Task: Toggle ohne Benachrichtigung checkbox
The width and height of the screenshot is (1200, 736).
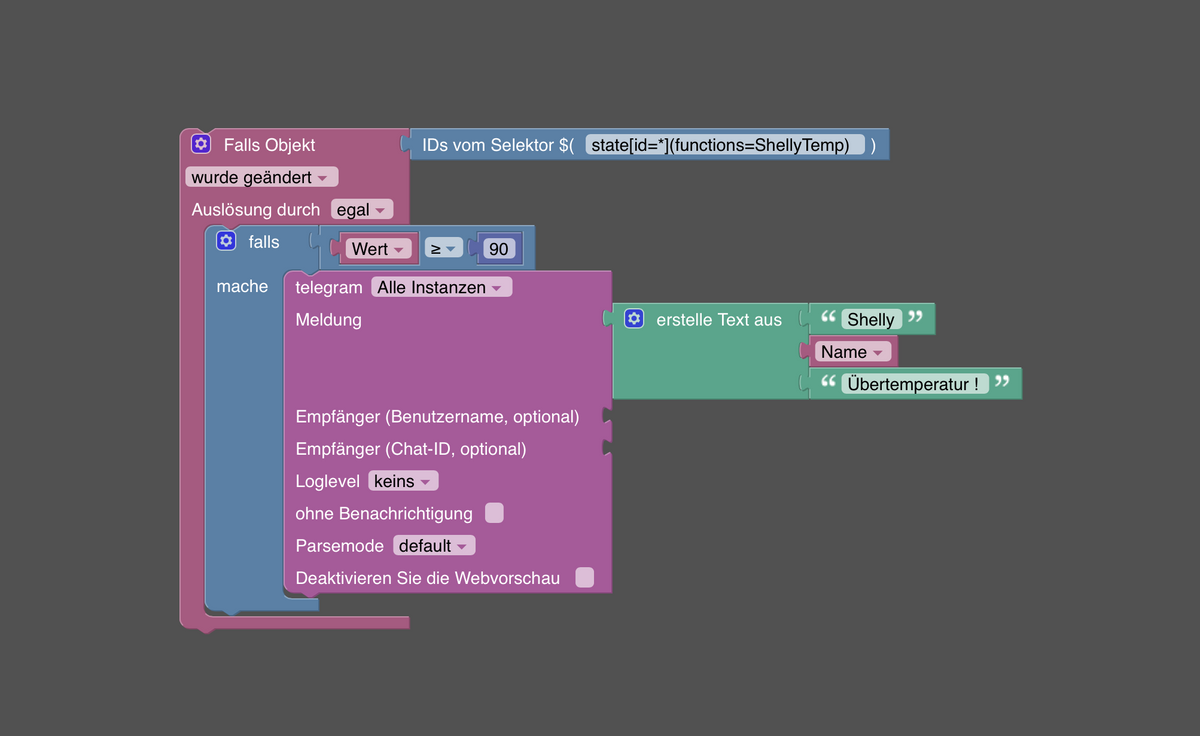Action: pos(494,513)
